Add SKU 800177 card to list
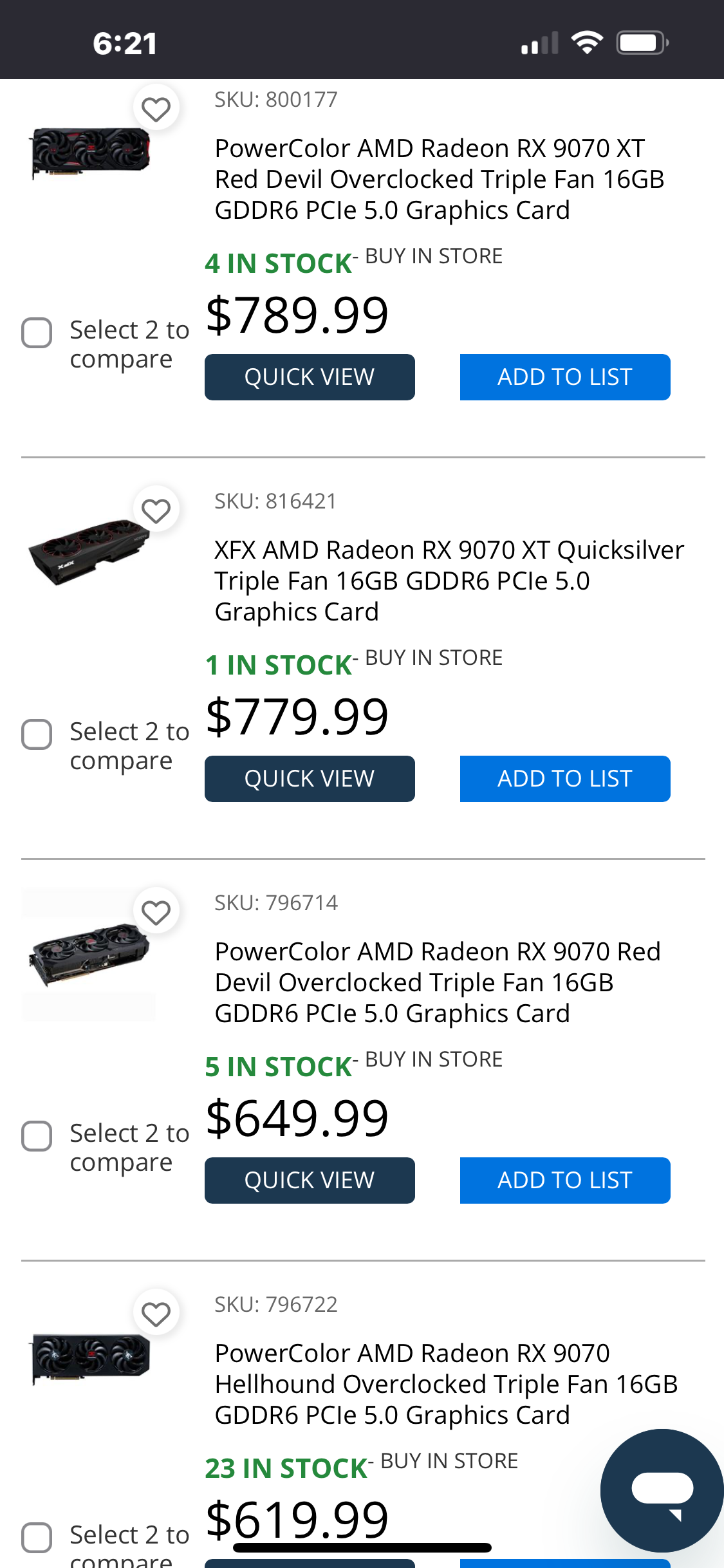This screenshot has width=724, height=1568. tap(565, 377)
